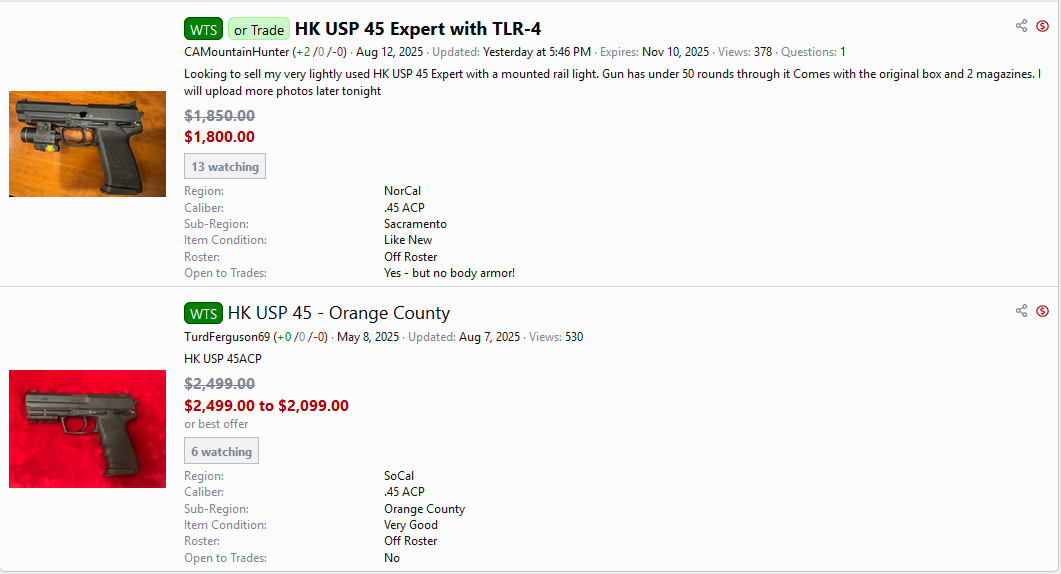The image size is (1061, 574).
Task: Click share icon on Orange County listing
Action: [1021, 311]
